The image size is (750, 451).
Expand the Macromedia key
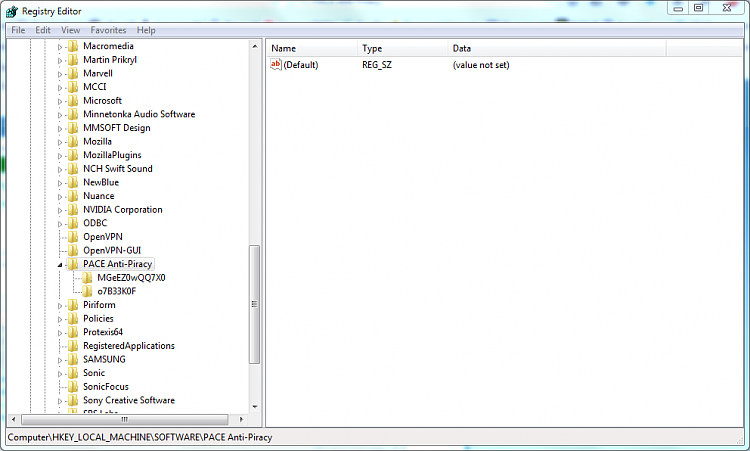point(60,47)
